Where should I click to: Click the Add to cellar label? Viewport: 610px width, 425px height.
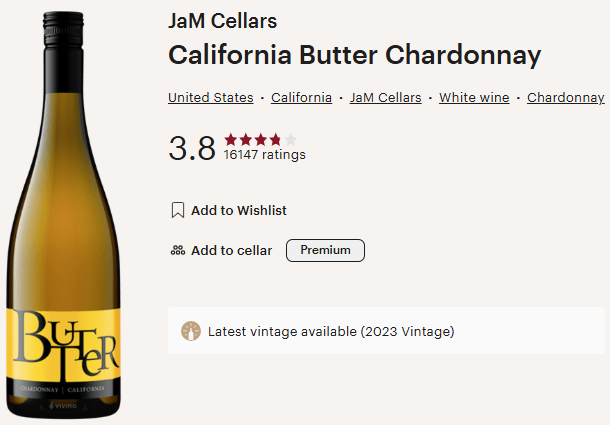231,251
